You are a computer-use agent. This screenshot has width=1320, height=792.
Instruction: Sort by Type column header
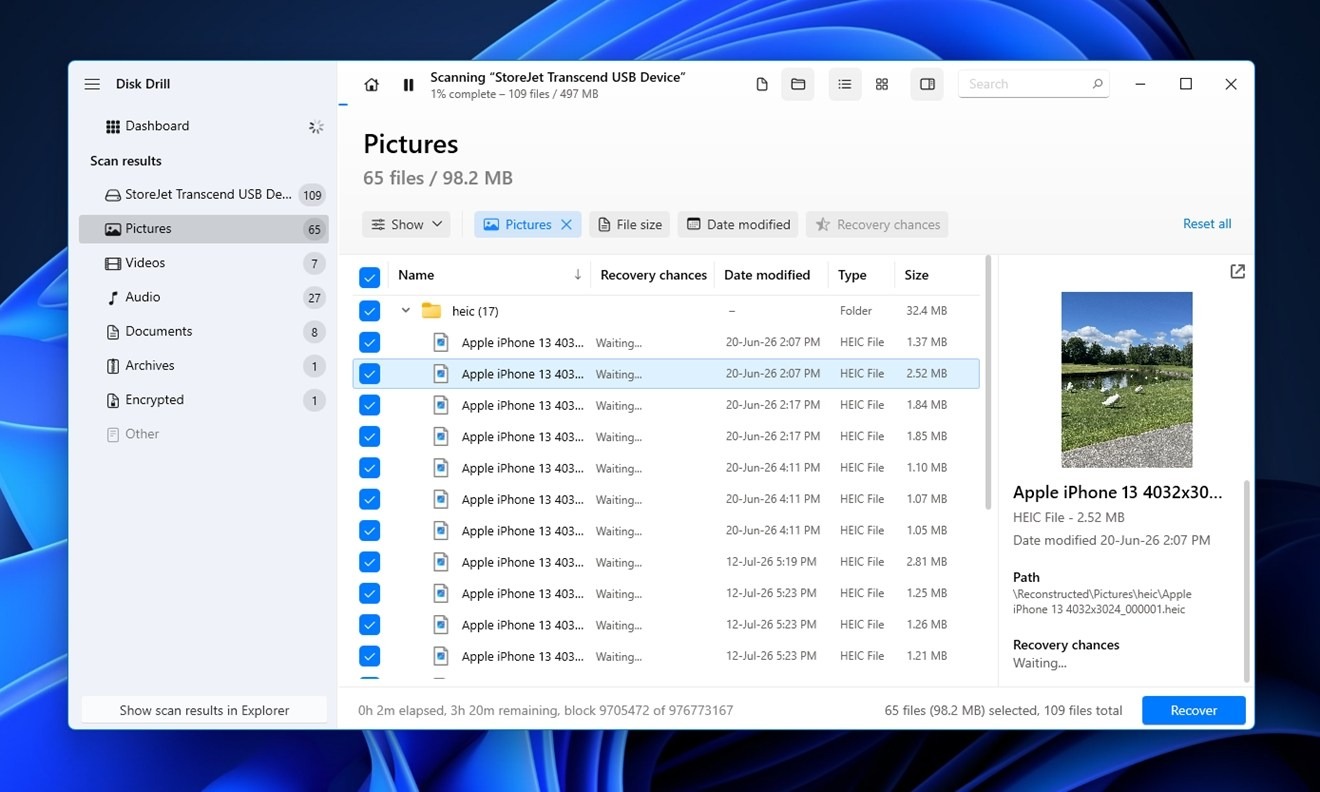(x=852, y=275)
